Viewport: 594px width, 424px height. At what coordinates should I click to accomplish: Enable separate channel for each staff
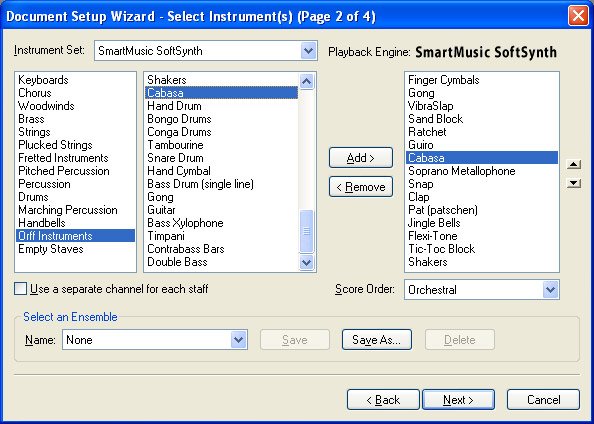coord(20,289)
